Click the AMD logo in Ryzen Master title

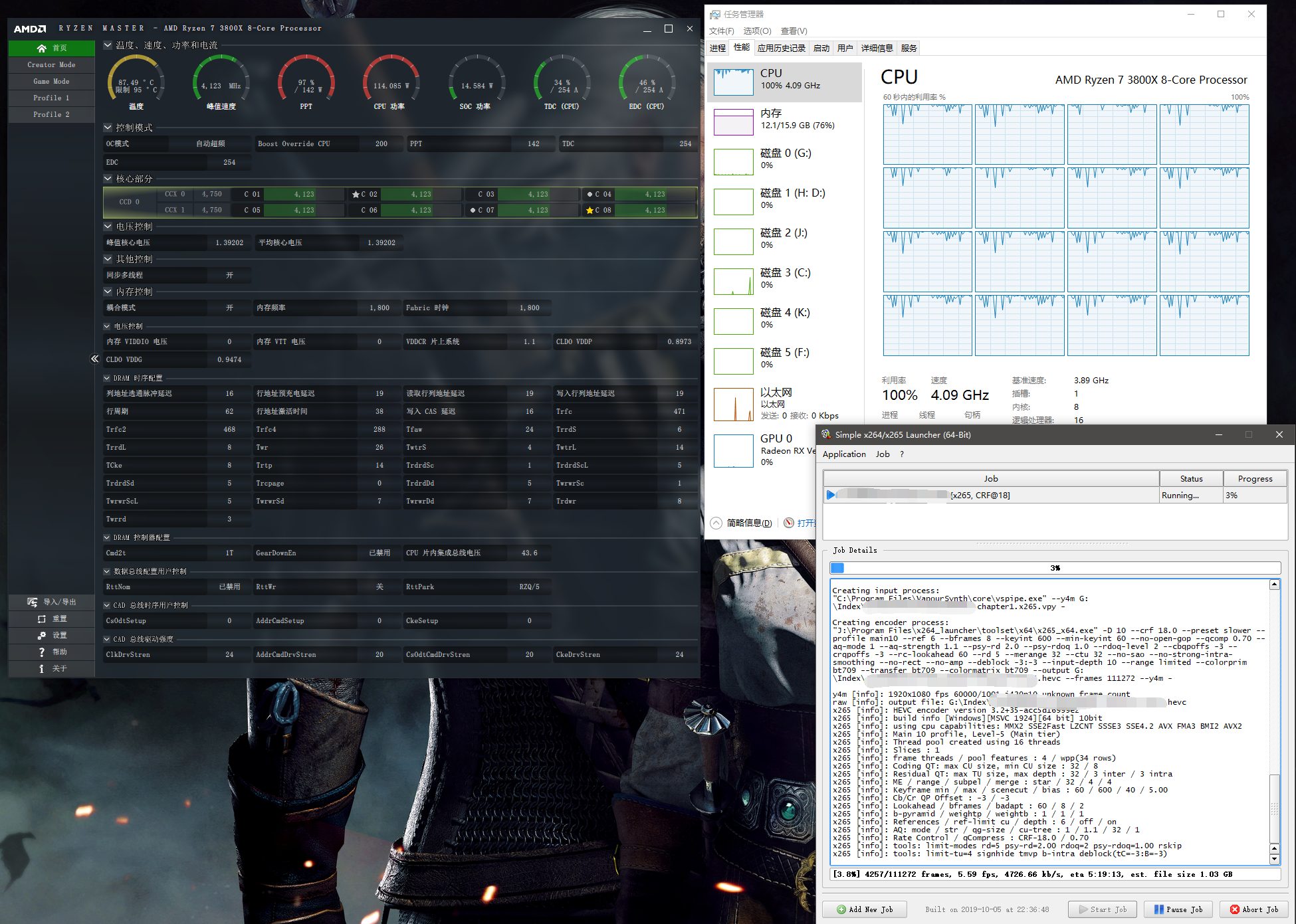[x=30, y=29]
